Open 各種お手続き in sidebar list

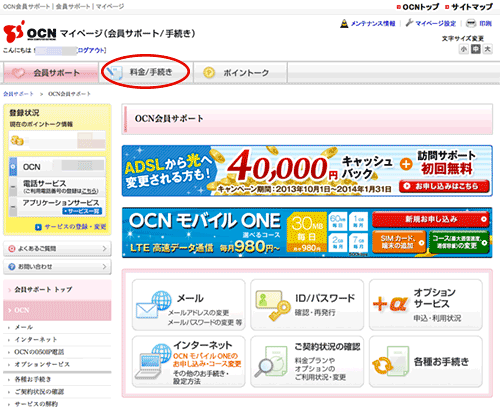[33, 379]
